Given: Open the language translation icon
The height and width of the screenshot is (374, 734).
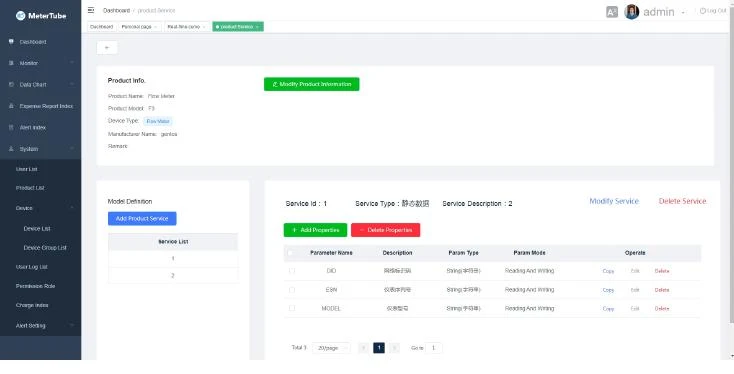Looking at the screenshot, I should coord(611,12).
